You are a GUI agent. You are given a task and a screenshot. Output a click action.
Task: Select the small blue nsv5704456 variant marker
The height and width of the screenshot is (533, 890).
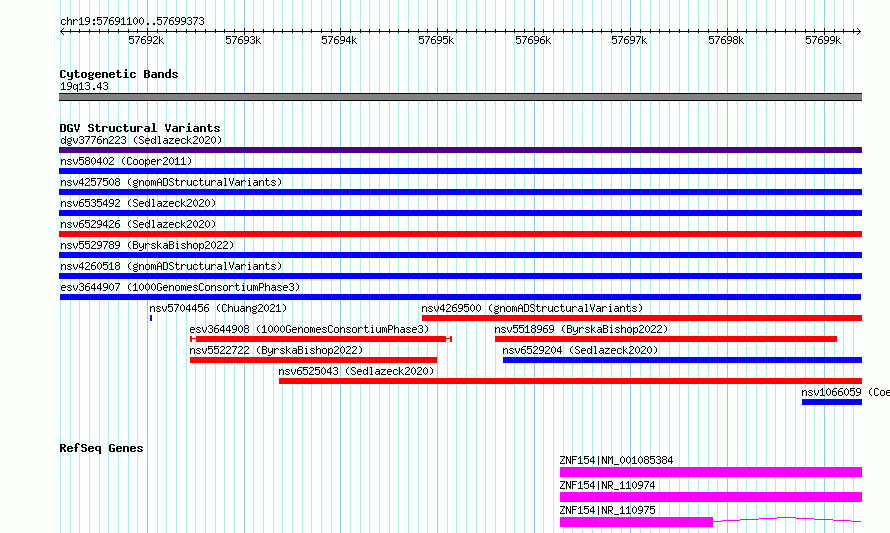coord(151,318)
